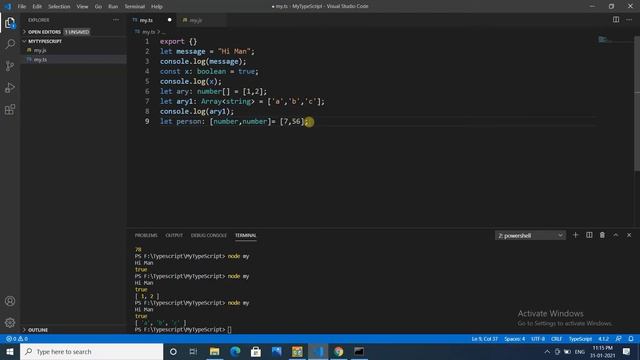This screenshot has width=640, height=360.
Task: Open the Edit menu
Action: tap(37, 6)
